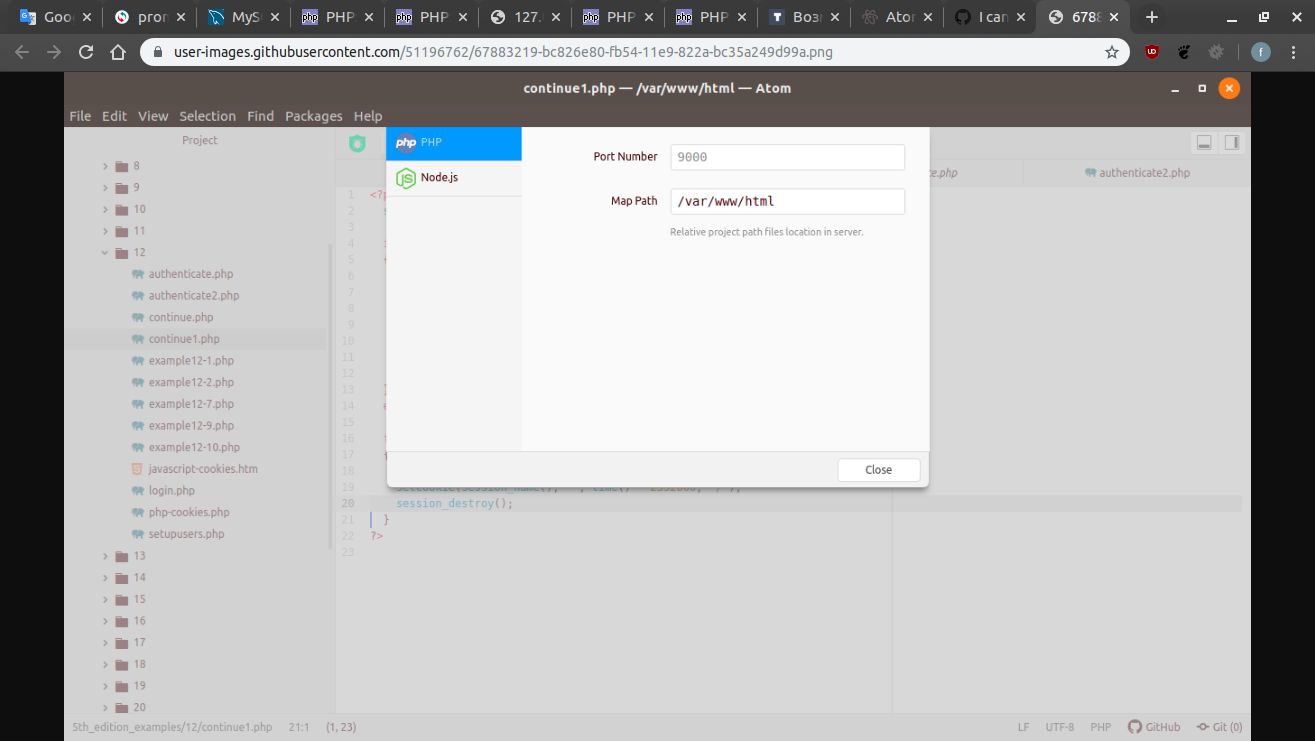Open php-cookies.php in project tree
The width and height of the screenshot is (1315, 741).
[189, 513]
